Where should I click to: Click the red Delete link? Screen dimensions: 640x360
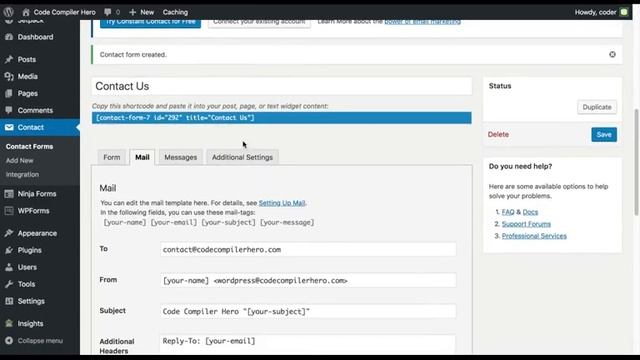[498, 134]
